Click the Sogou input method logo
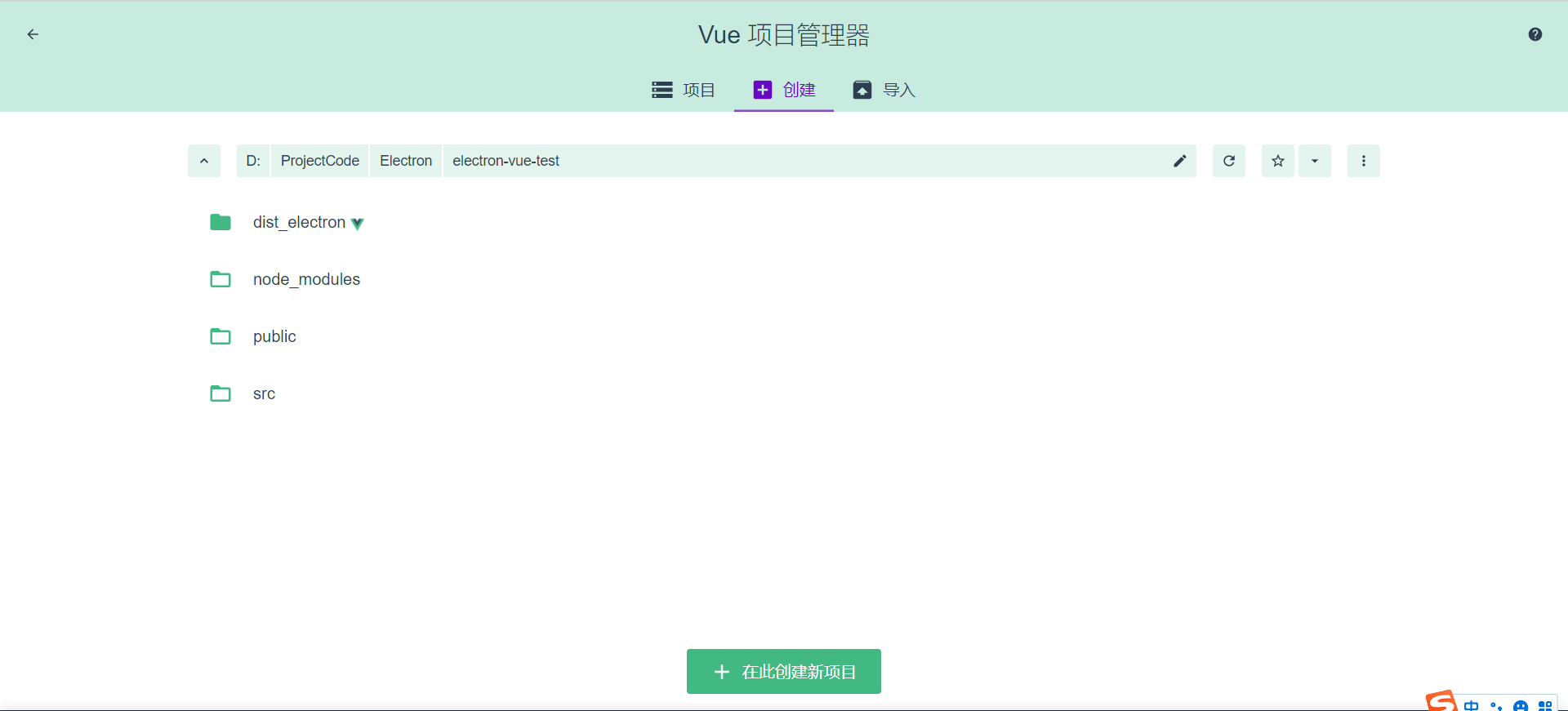The width and height of the screenshot is (1568, 711). 1441,702
